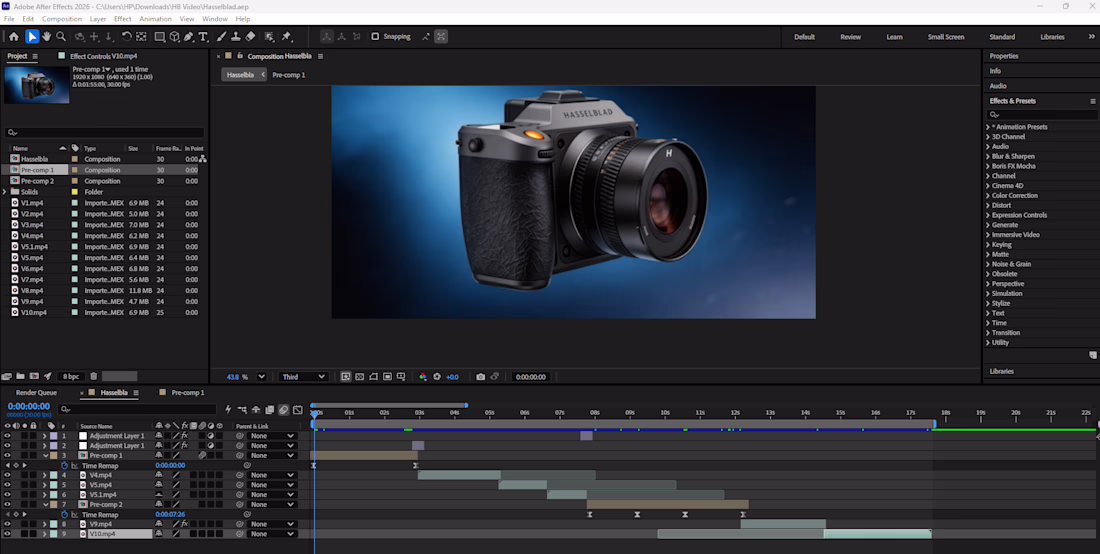
Task: Select the Pen tool
Action: [x=189, y=36]
